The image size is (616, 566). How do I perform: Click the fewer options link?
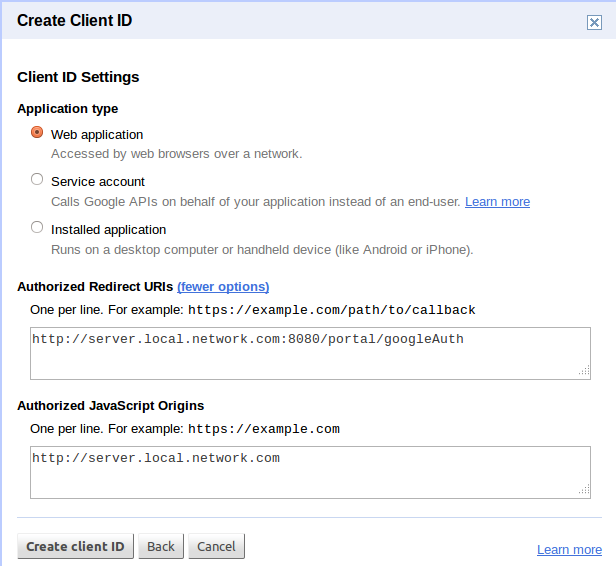(x=223, y=287)
